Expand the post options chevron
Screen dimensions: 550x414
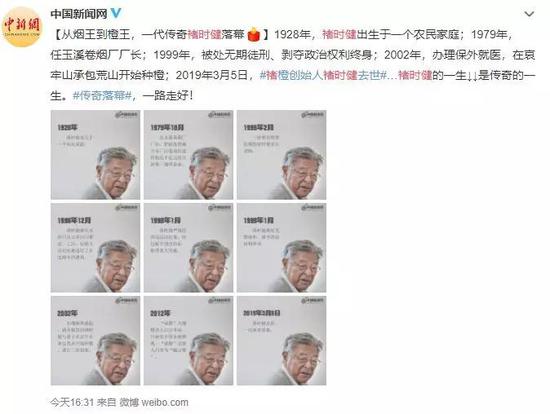[x=529, y=14]
